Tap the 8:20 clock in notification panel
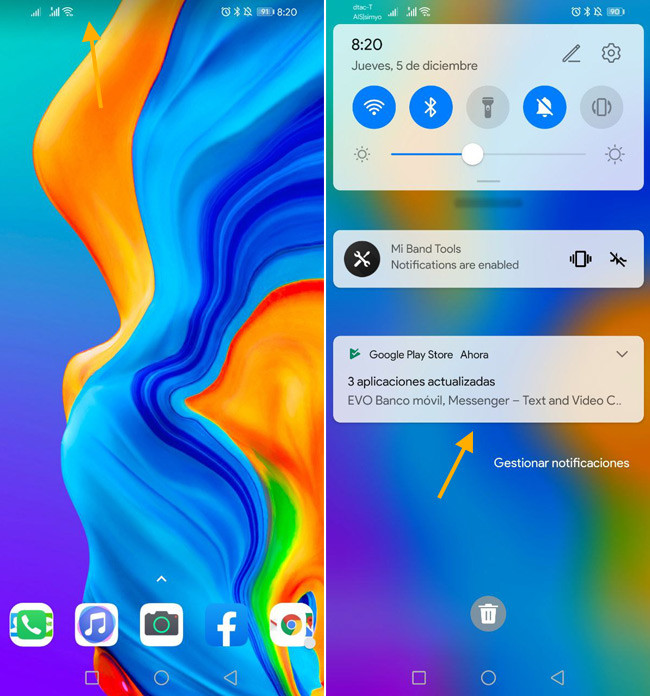Image resolution: width=650 pixels, height=696 pixels. pyautogui.click(x=367, y=44)
